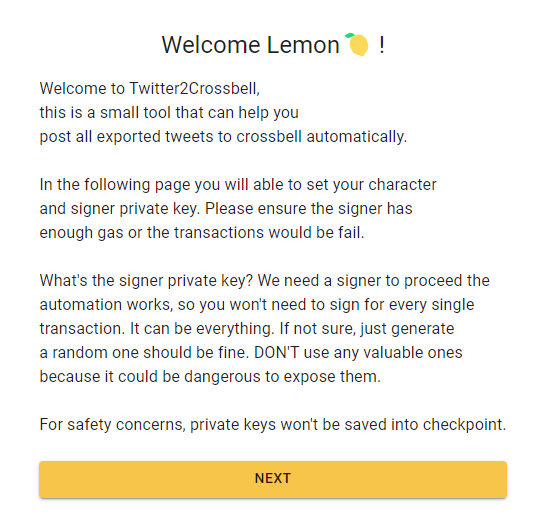Click the "enough gas or the transactions" line
Image resolution: width=543 pixels, height=524 pixels.
[202, 232]
